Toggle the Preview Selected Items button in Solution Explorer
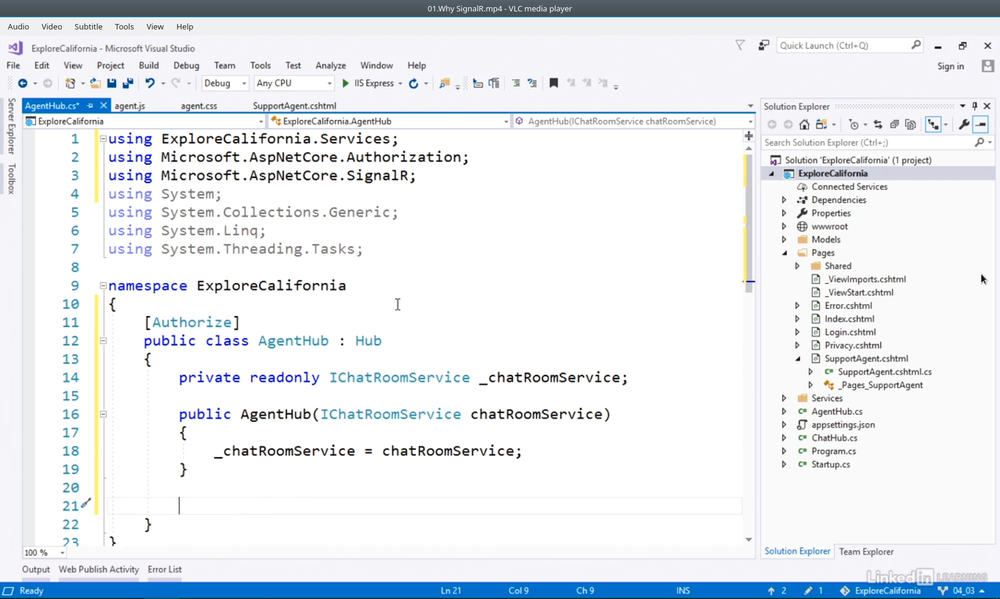This screenshot has width=1000, height=599. 981,124
